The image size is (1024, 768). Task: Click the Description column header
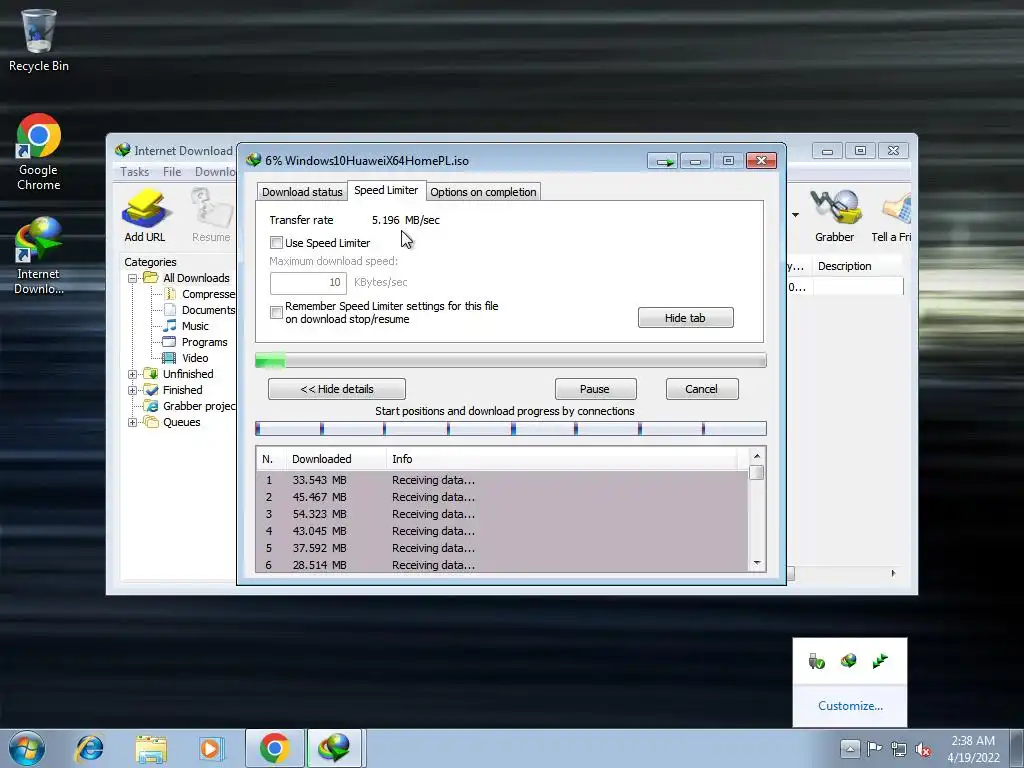pos(857,266)
